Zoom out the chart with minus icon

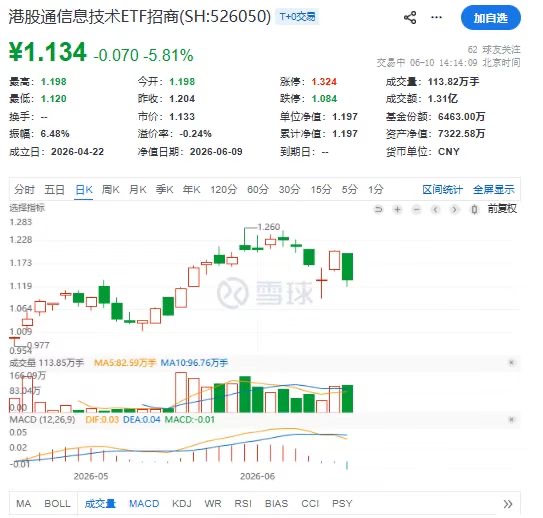[x=417, y=209]
